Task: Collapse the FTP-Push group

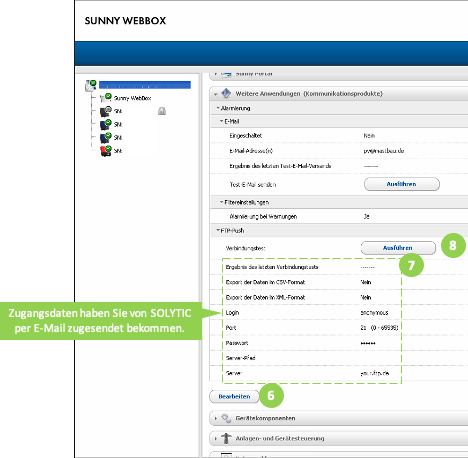Action: point(218,230)
